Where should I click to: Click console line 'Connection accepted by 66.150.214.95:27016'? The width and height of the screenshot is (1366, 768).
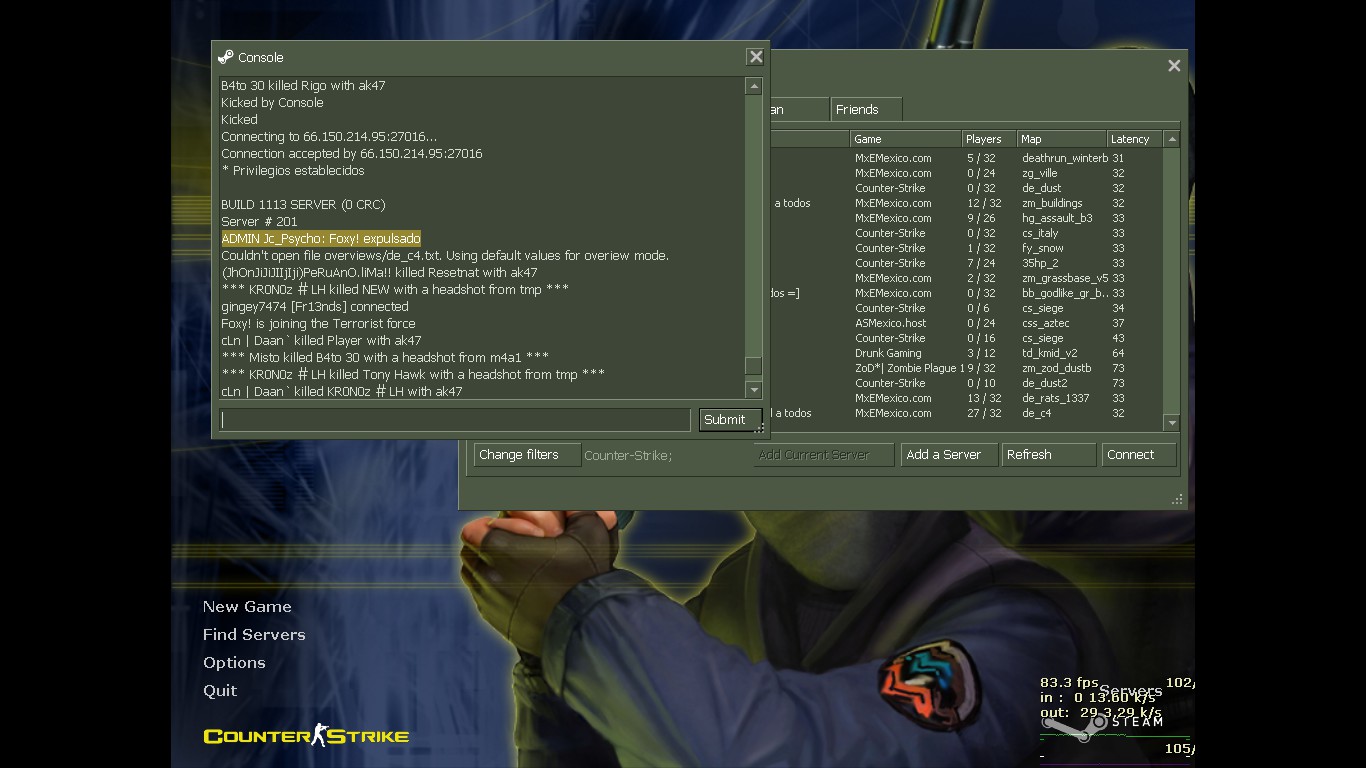point(352,154)
